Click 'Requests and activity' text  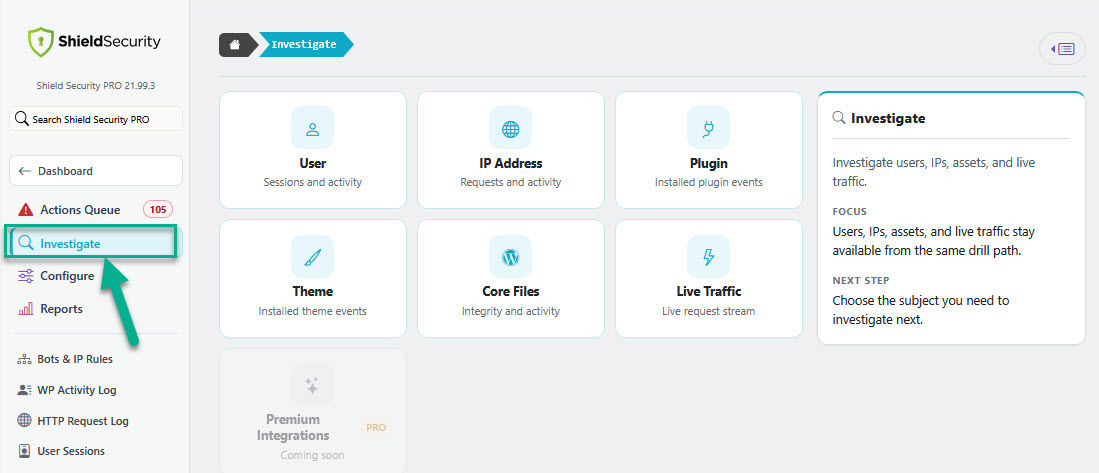(x=510, y=183)
